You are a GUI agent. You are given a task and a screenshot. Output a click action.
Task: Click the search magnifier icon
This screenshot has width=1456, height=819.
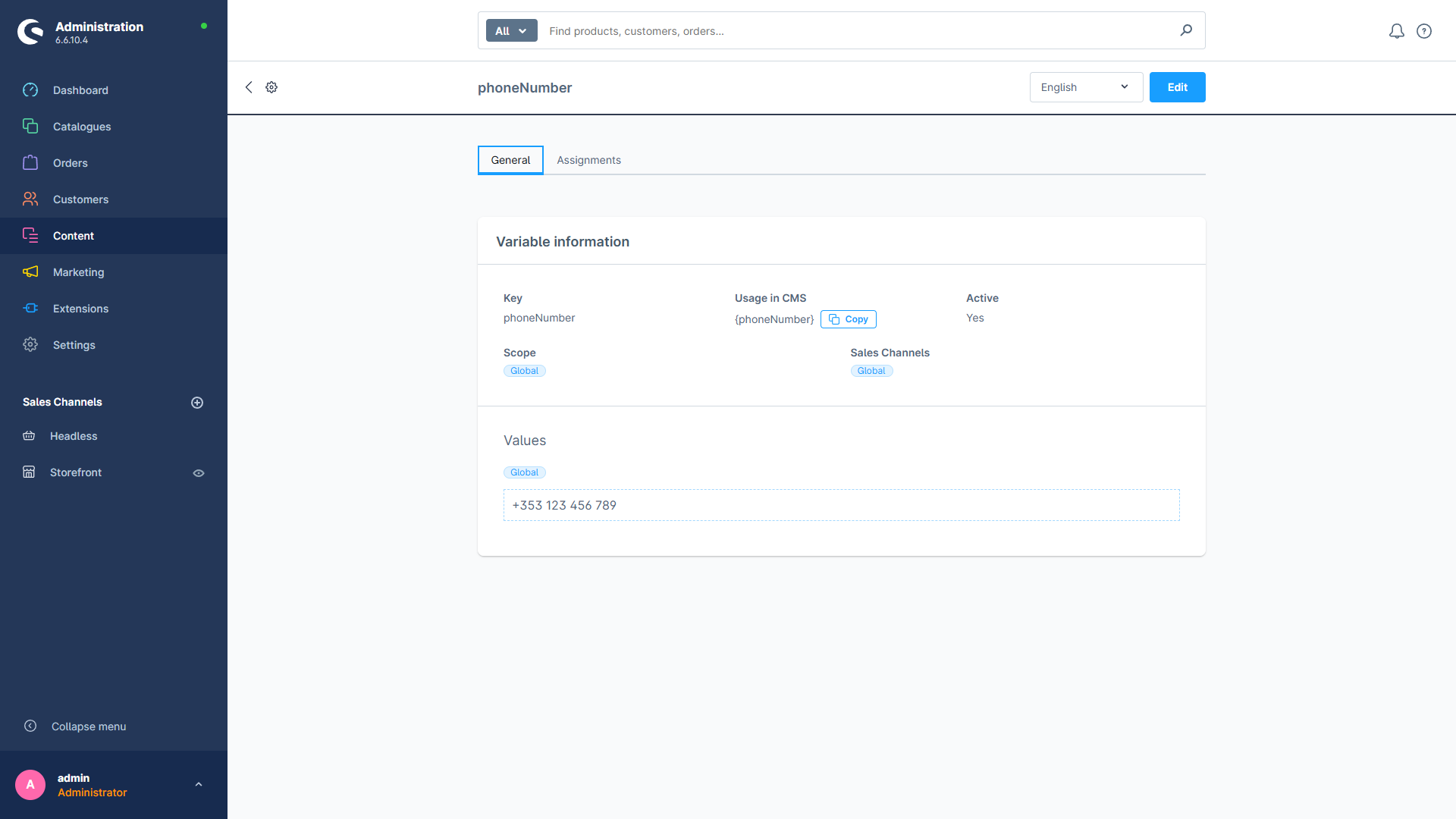tap(1186, 30)
